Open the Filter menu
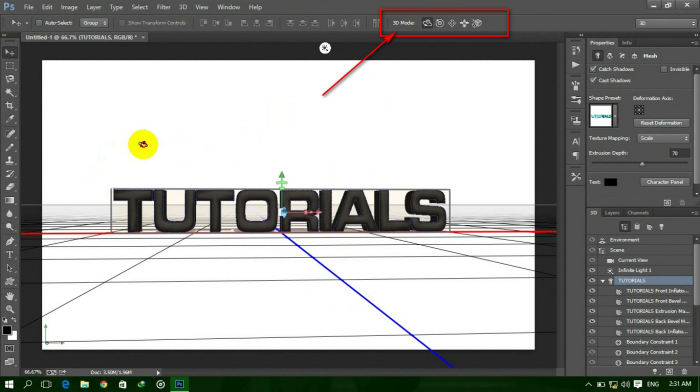 coord(163,7)
